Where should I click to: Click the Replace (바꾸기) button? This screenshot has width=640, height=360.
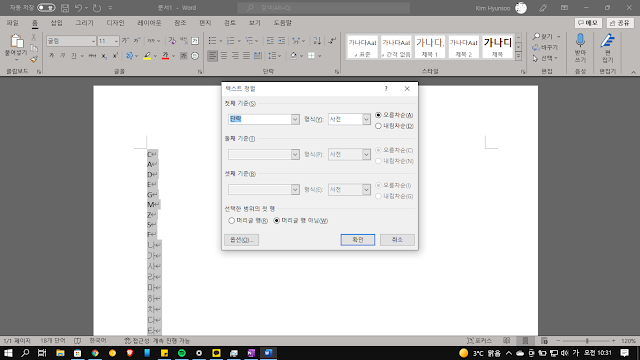click(x=545, y=48)
